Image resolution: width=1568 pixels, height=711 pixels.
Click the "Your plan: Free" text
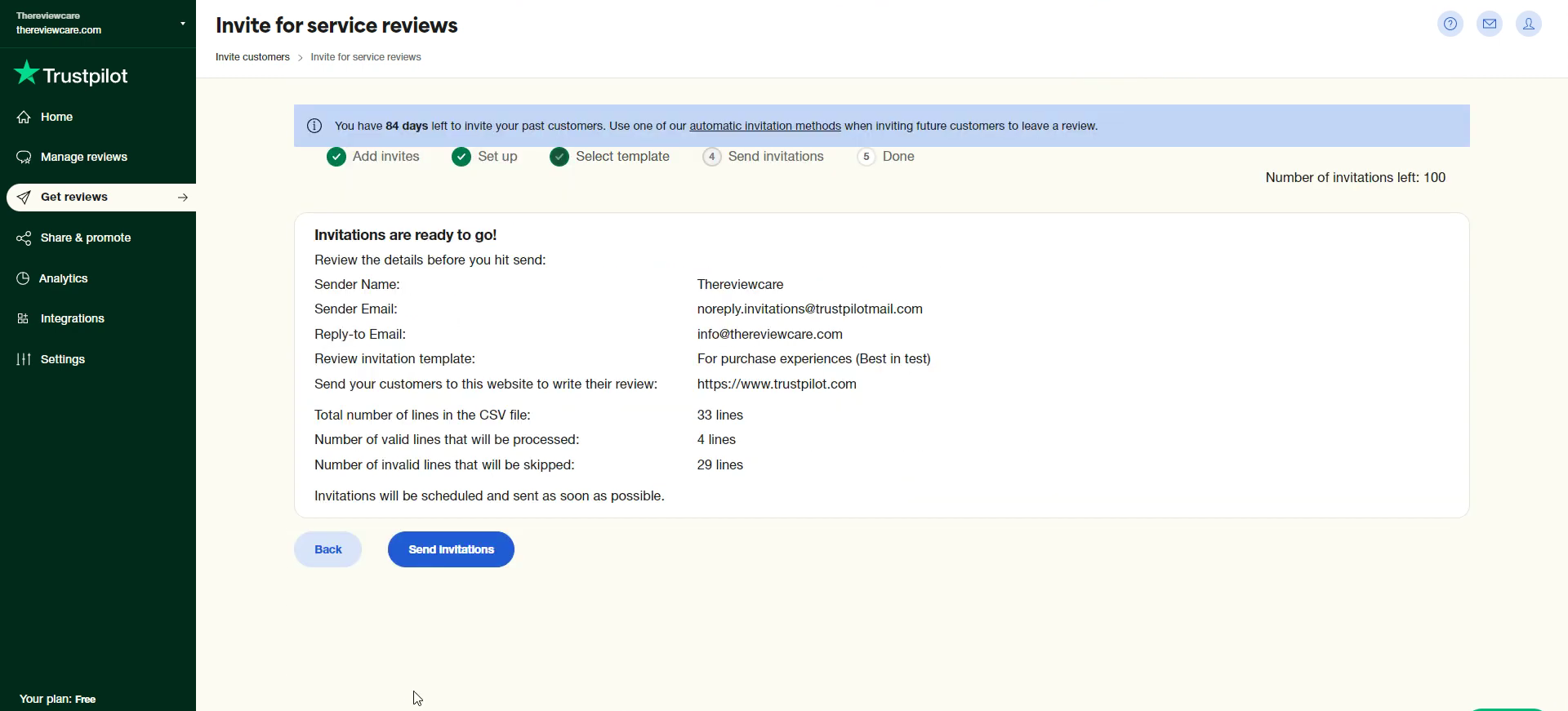[x=57, y=700]
